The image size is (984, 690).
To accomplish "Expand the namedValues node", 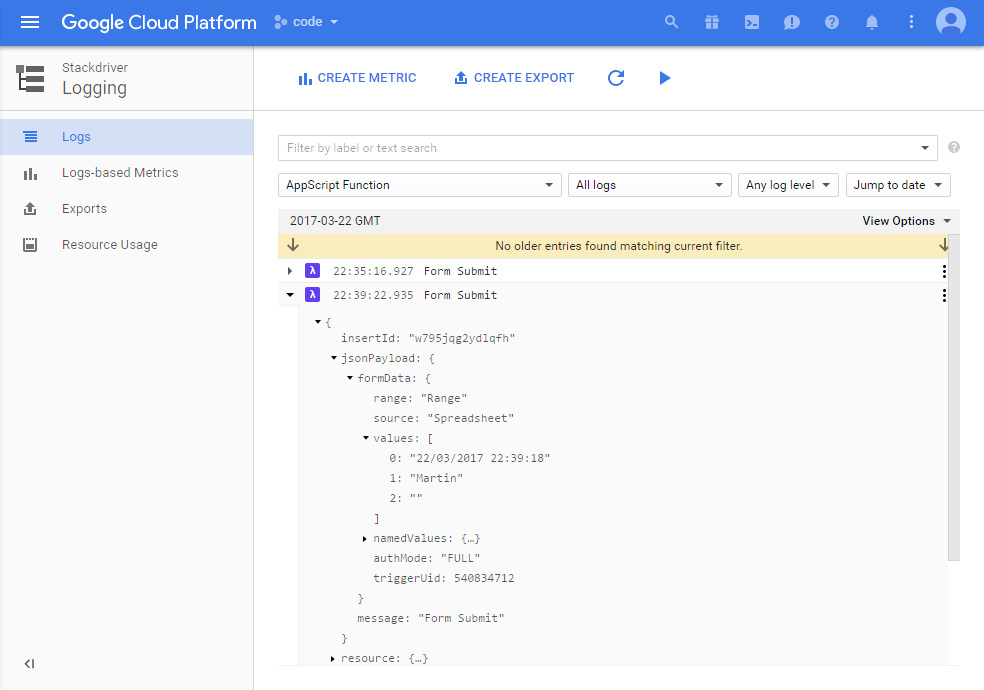I will click(365, 539).
